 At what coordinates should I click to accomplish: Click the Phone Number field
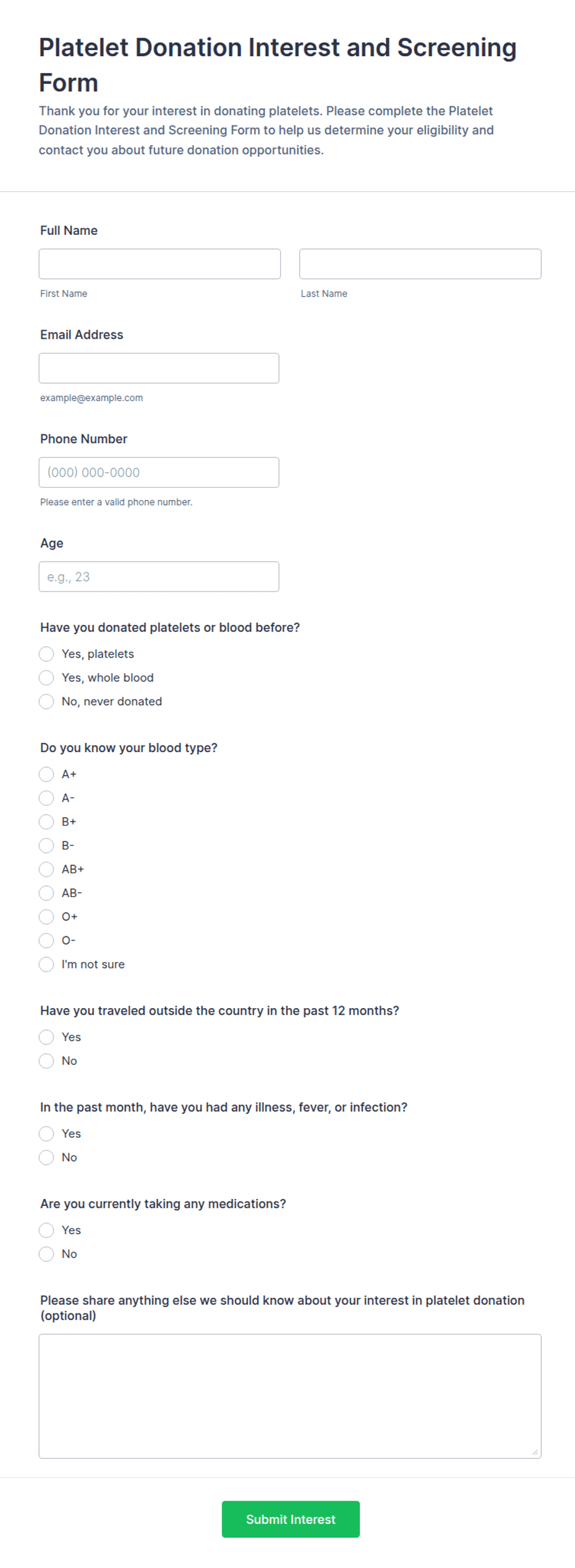click(159, 472)
